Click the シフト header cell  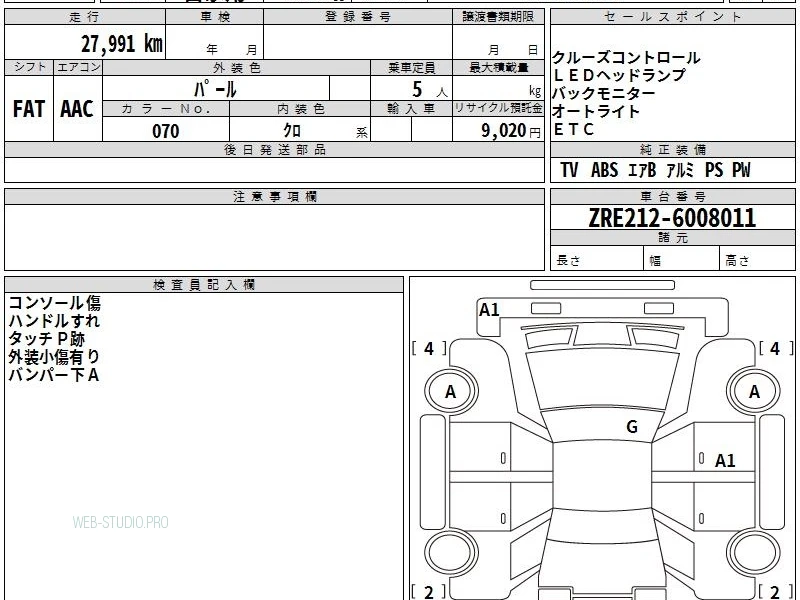point(29,67)
